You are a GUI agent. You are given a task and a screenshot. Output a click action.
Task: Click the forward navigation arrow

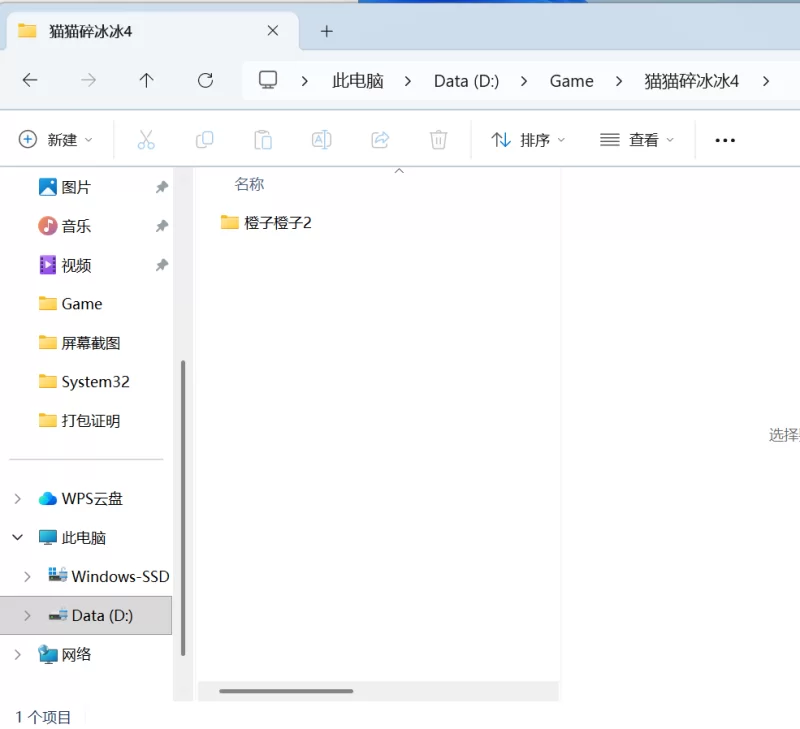pyautogui.click(x=88, y=80)
